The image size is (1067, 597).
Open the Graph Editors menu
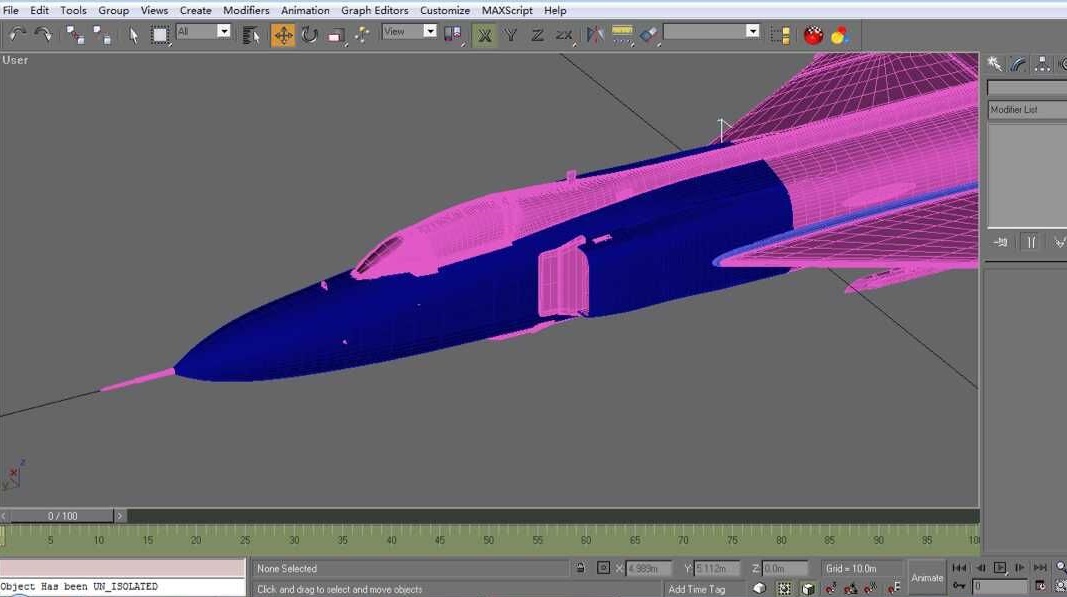click(375, 10)
